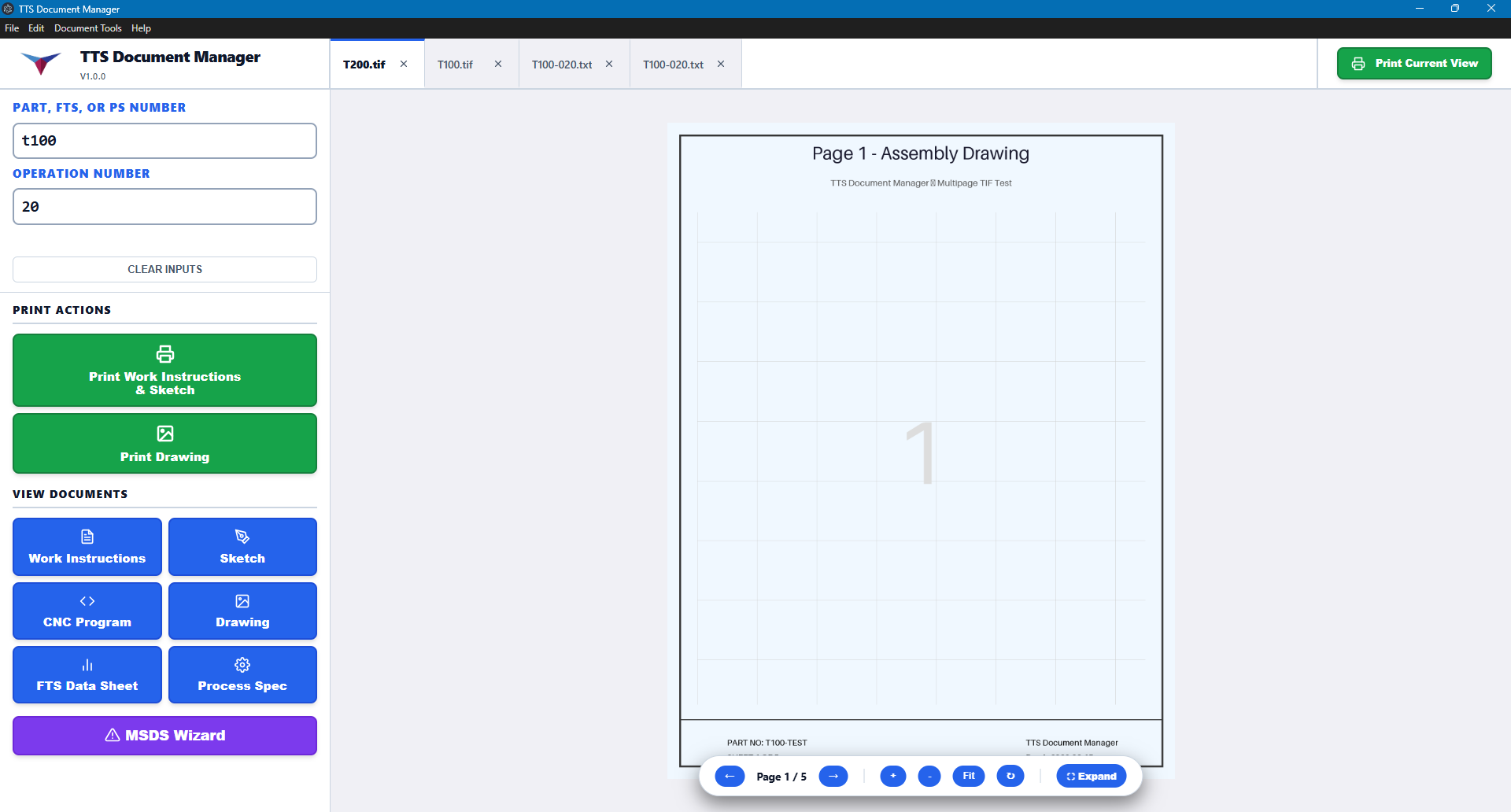Zoom out with the minus button

929,777
